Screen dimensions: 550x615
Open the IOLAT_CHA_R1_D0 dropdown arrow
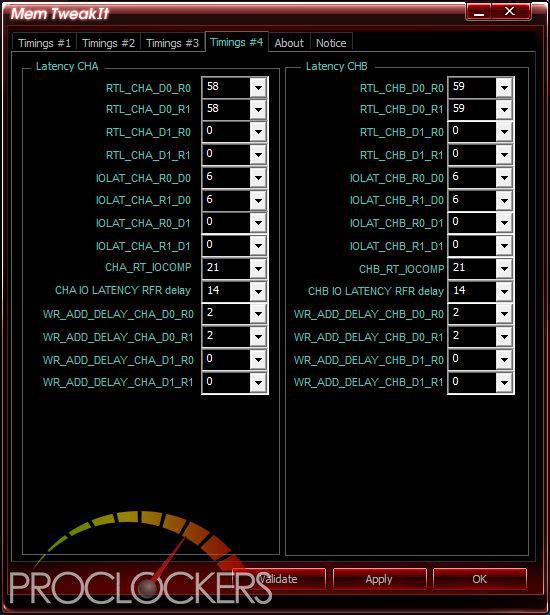tap(258, 201)
